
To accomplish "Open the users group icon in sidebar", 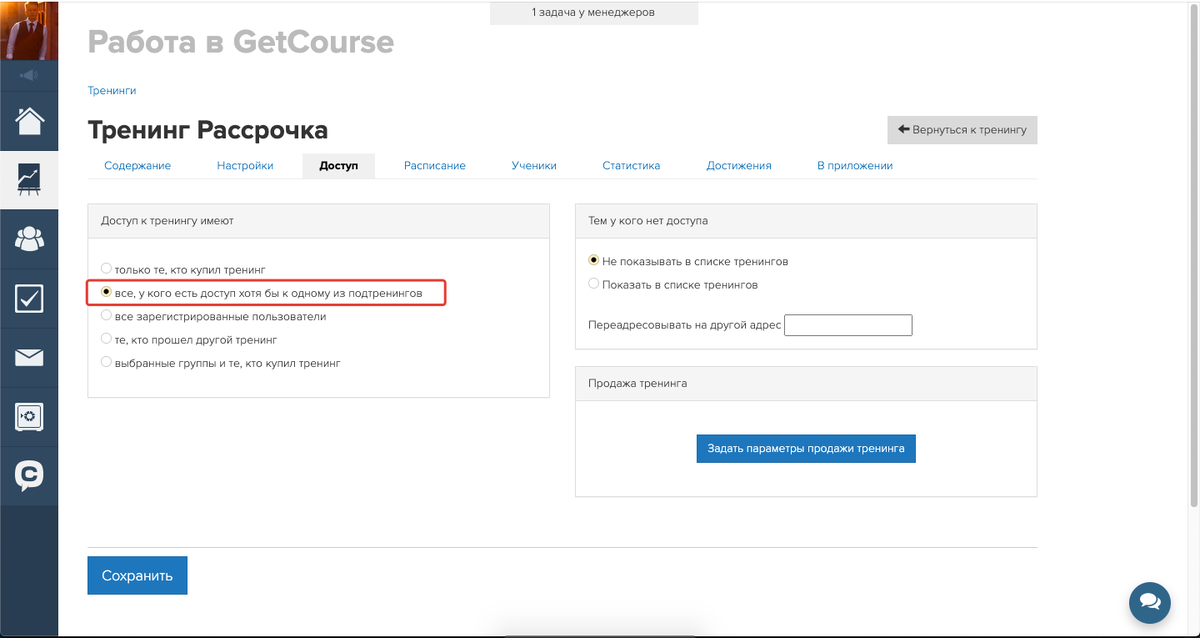I will (x=29, y=239).
